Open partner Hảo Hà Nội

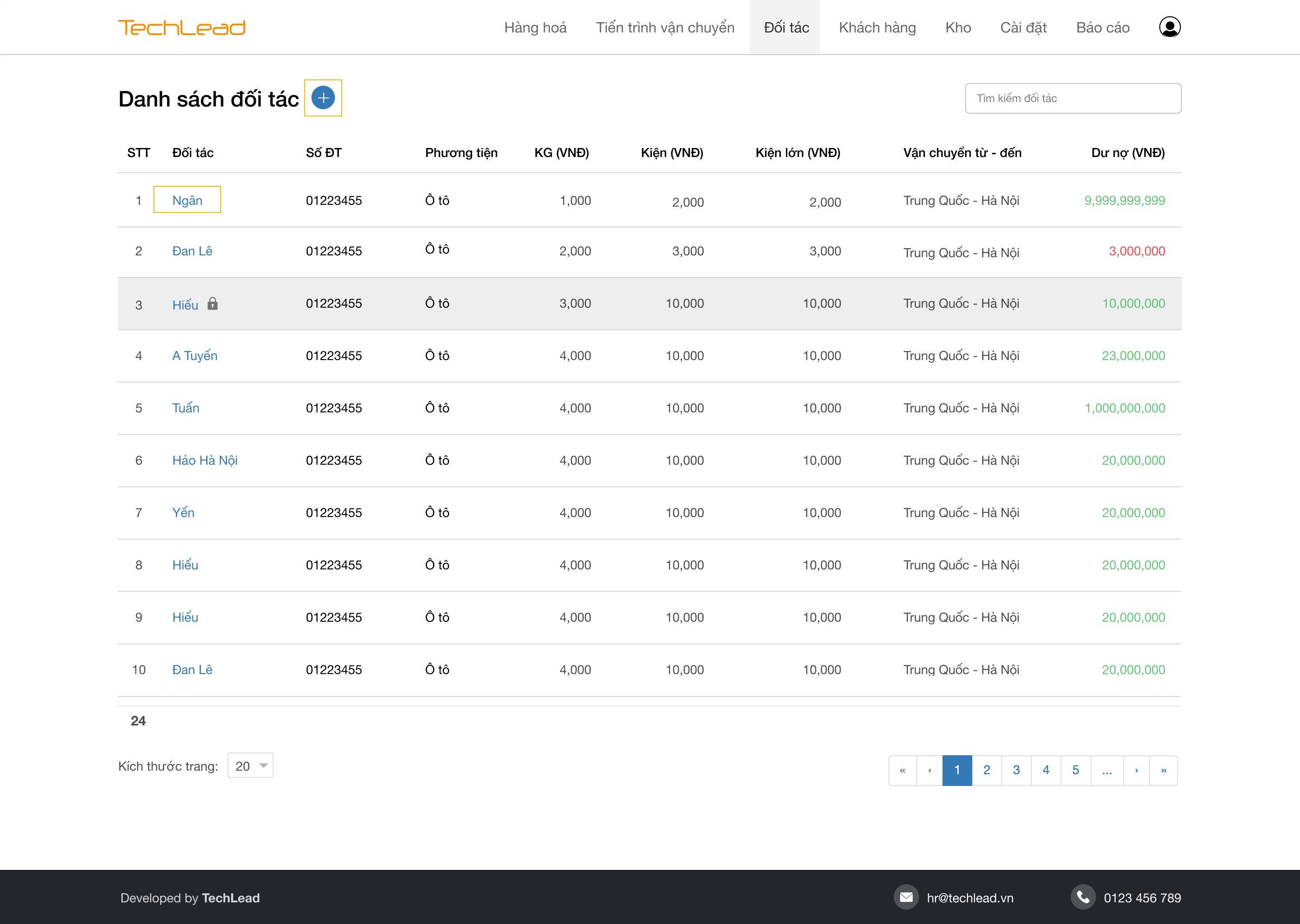pos(204,460)
